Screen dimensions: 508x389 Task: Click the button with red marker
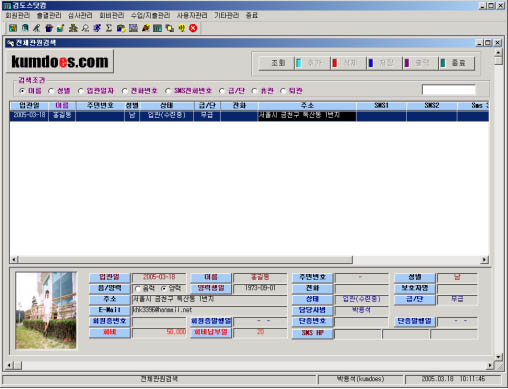(349, 63)
